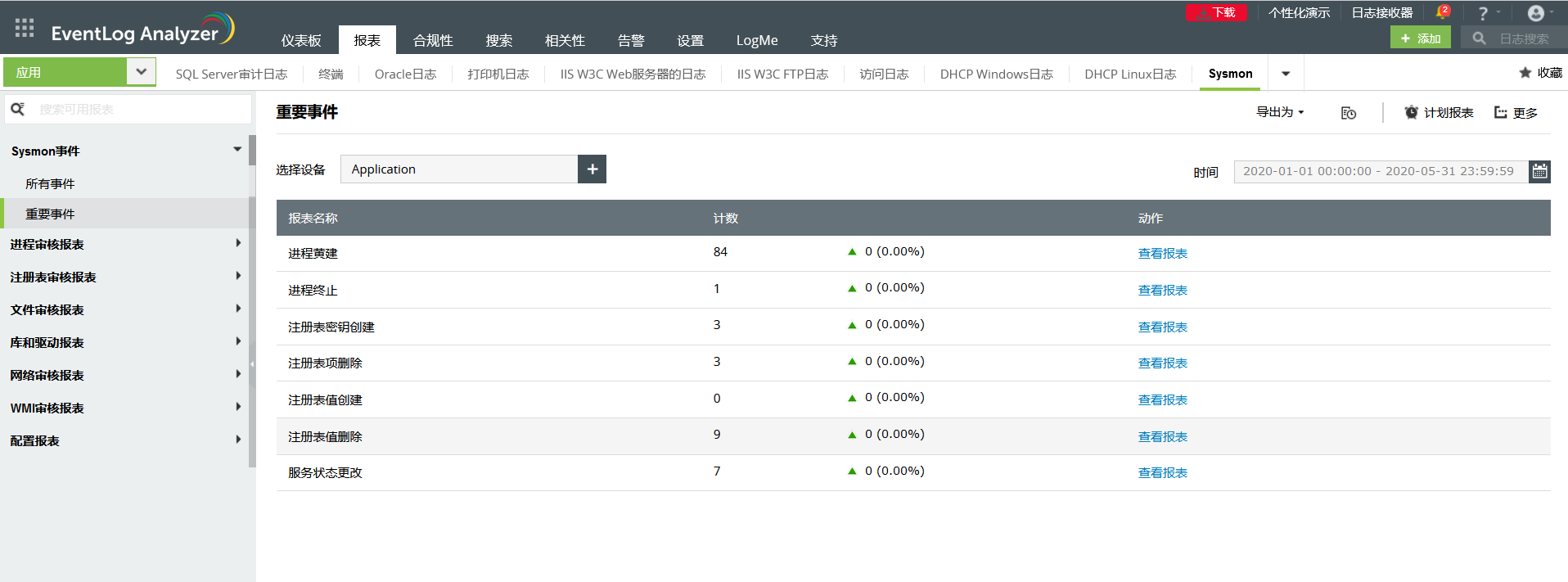Click the sidebar report search magnifier icon
This screenshot has width=1568, height=582.
tap(18, 109)
